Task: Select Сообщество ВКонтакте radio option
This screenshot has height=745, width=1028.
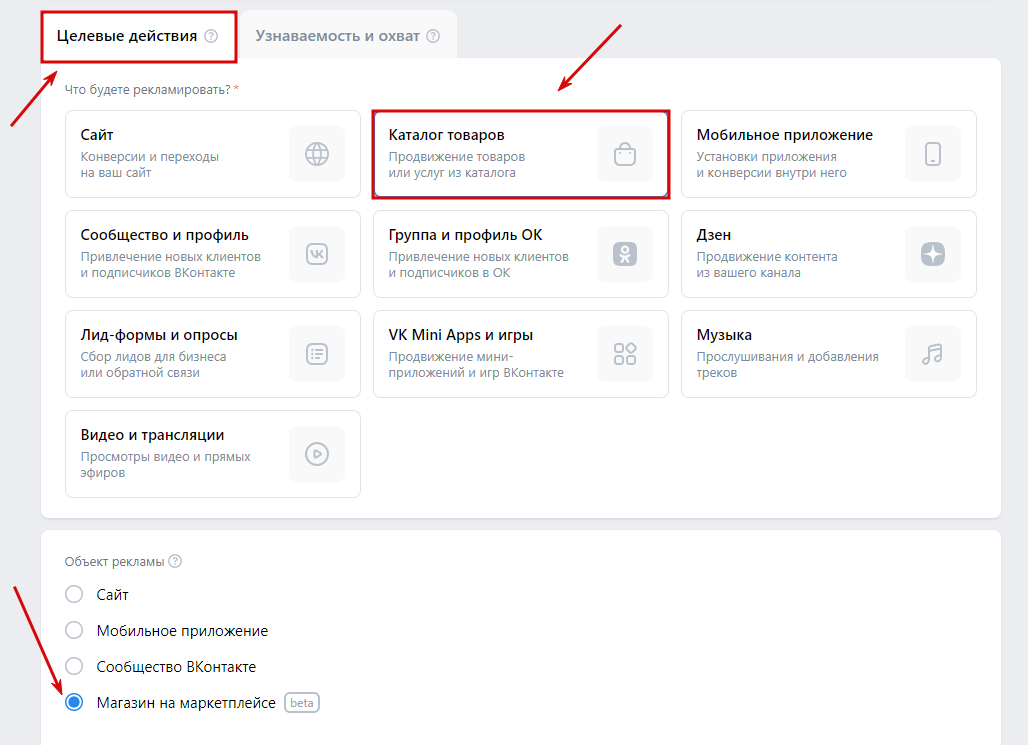Action: pyautogui.click(x=74, y=667)
